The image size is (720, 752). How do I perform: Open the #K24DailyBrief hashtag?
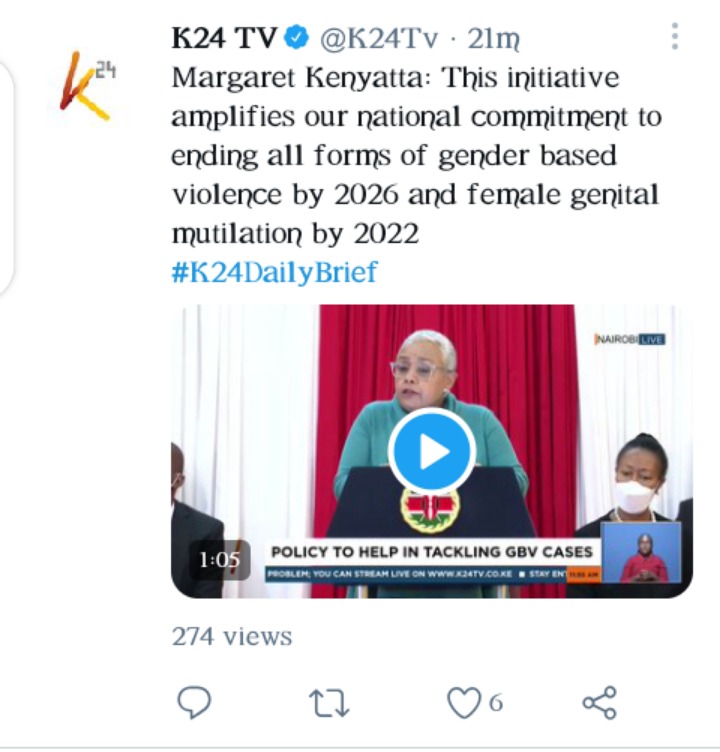click(x=274, y=272)
